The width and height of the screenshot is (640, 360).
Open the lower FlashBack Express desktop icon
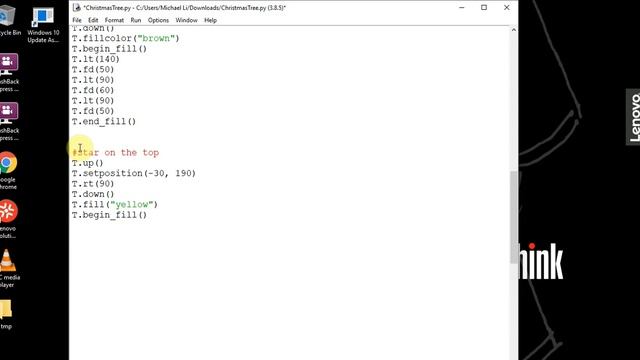click(x=9, y=122)
